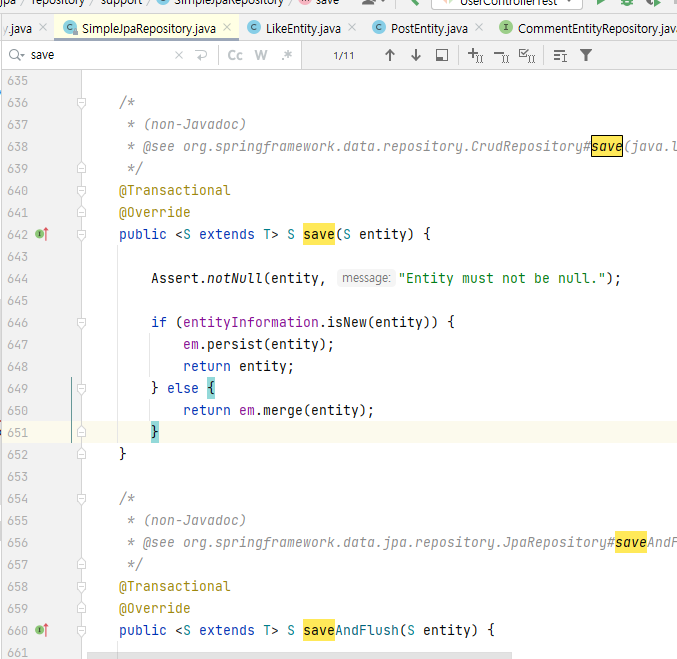Toggle Regex (.*) search option

[x=287, y=55]
